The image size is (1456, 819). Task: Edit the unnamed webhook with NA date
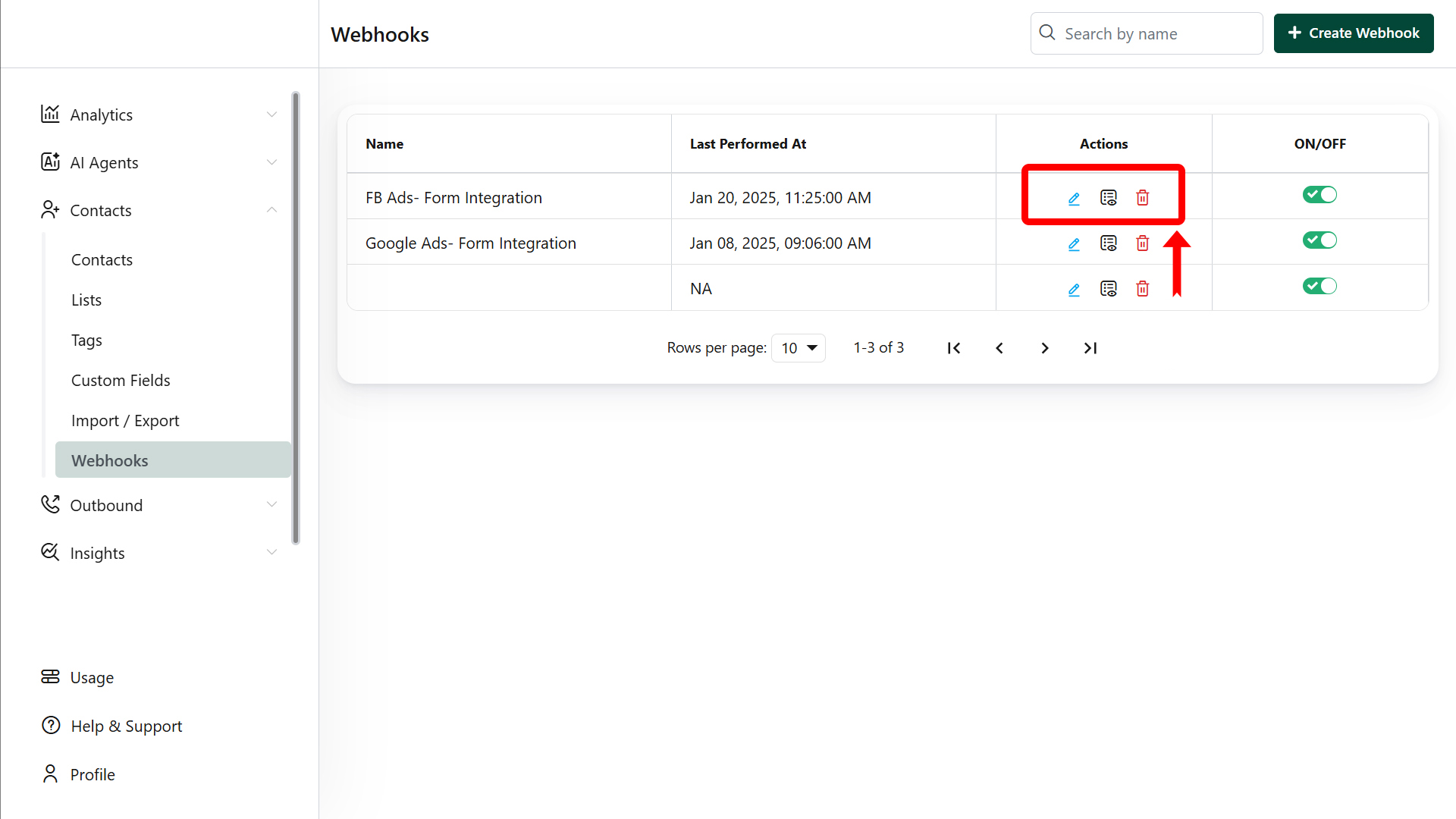click(x=1074, y=290)
